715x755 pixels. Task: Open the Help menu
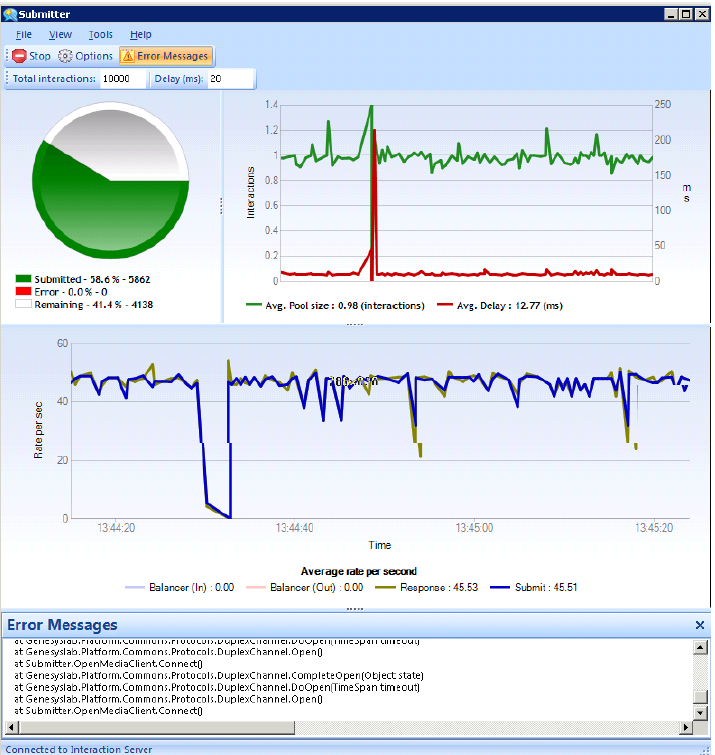(141, 34)
